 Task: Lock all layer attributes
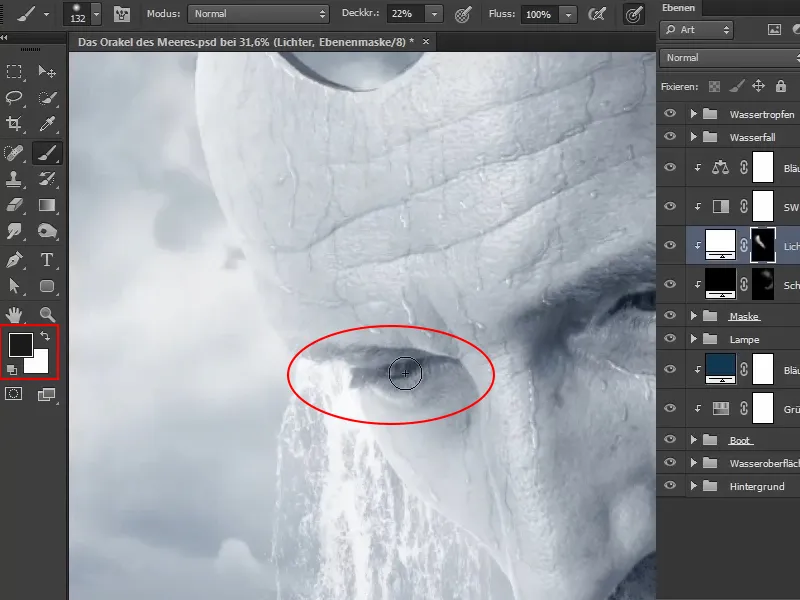tap(781, 86)
